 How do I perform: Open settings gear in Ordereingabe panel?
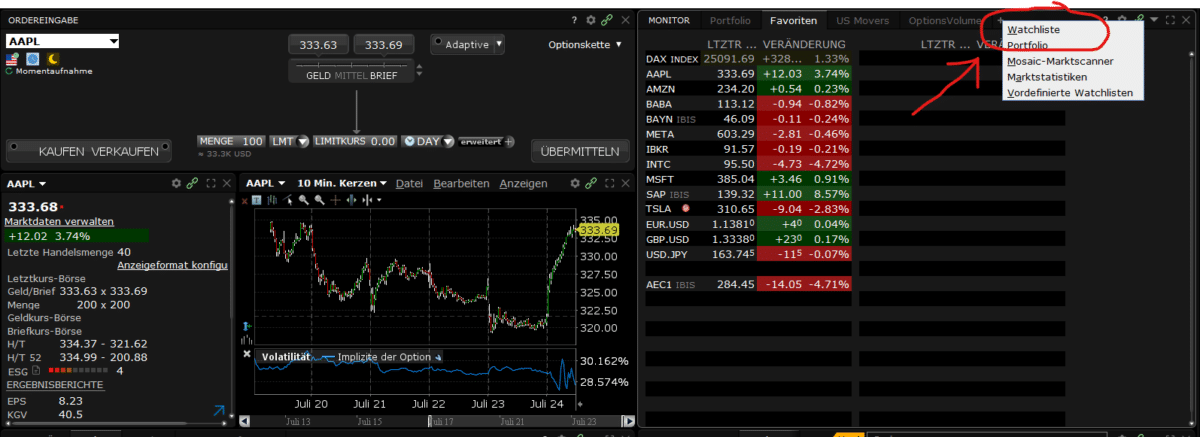(x=590, y=20)
